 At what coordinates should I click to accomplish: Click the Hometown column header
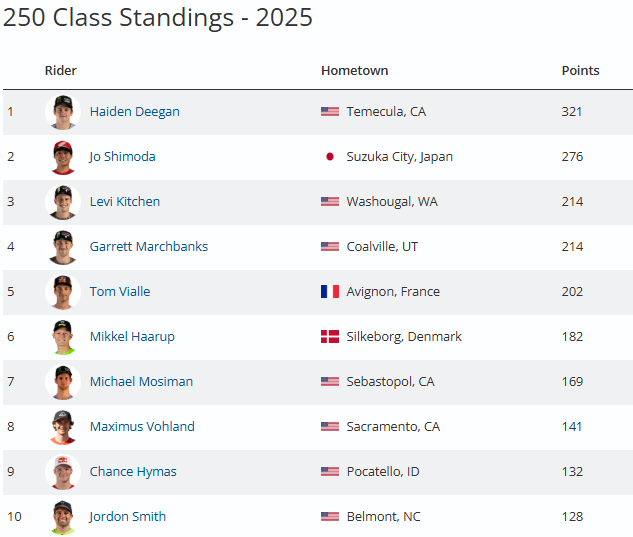(x=354, y=71)
